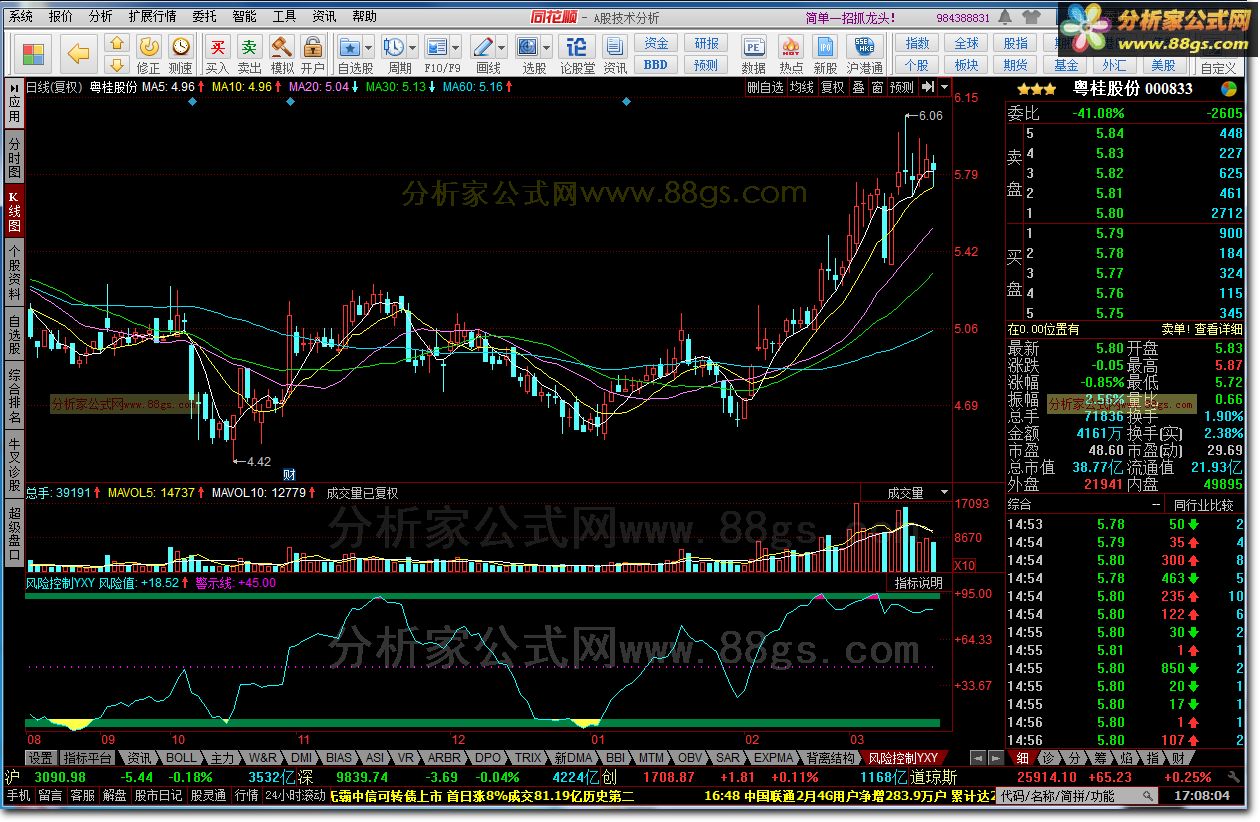Click the notification bell in title bar
Viewport: 1260px width, 822px height.
coord(1007,17)
